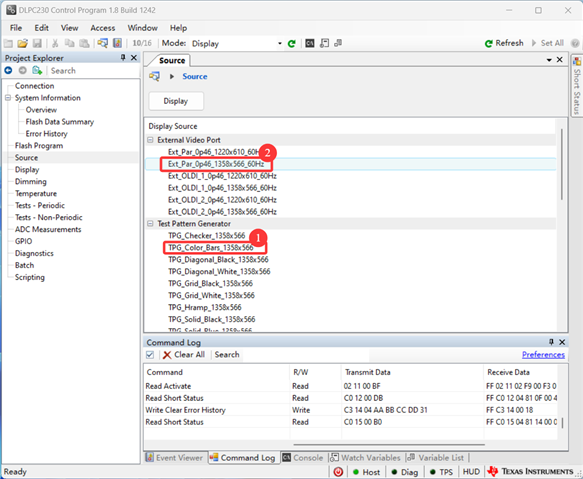The height and width of the screenshot is (479, 583).
Task: Click the gray Forward arrow in Project Explorer
Action: [23, 70]
